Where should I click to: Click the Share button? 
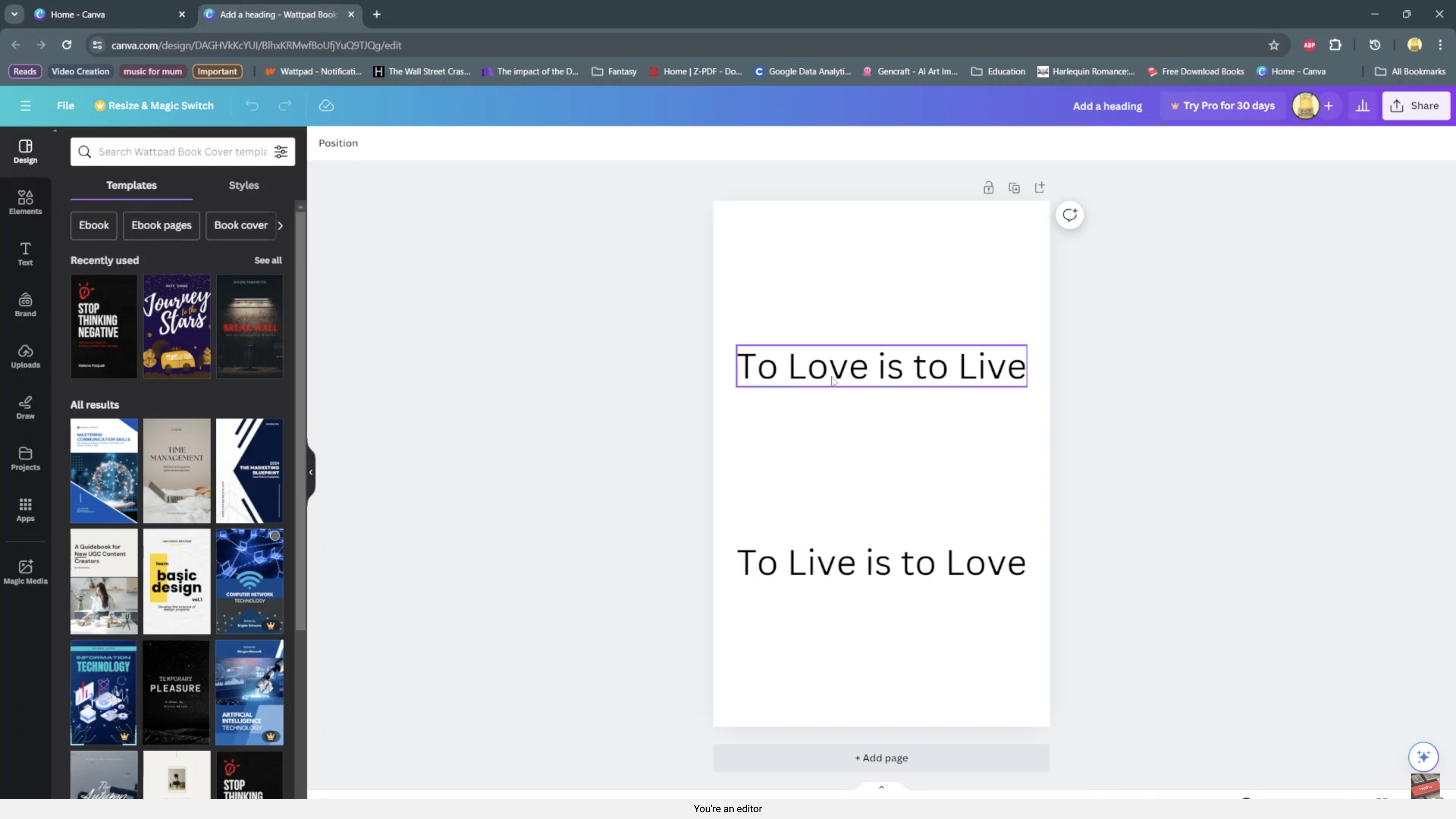[x=1416, y=106]
